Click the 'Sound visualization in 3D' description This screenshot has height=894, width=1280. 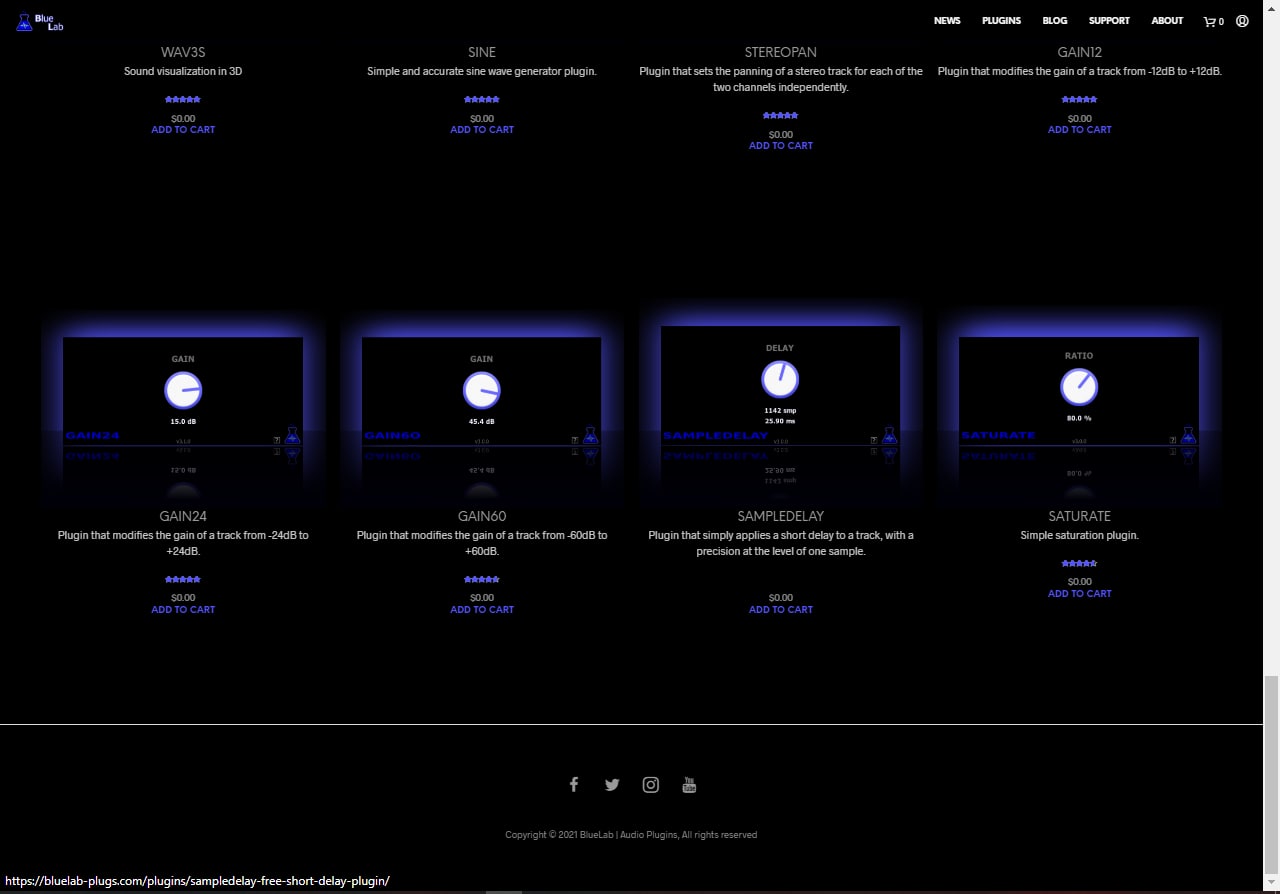pyautogui.click(x=183, y=72)
